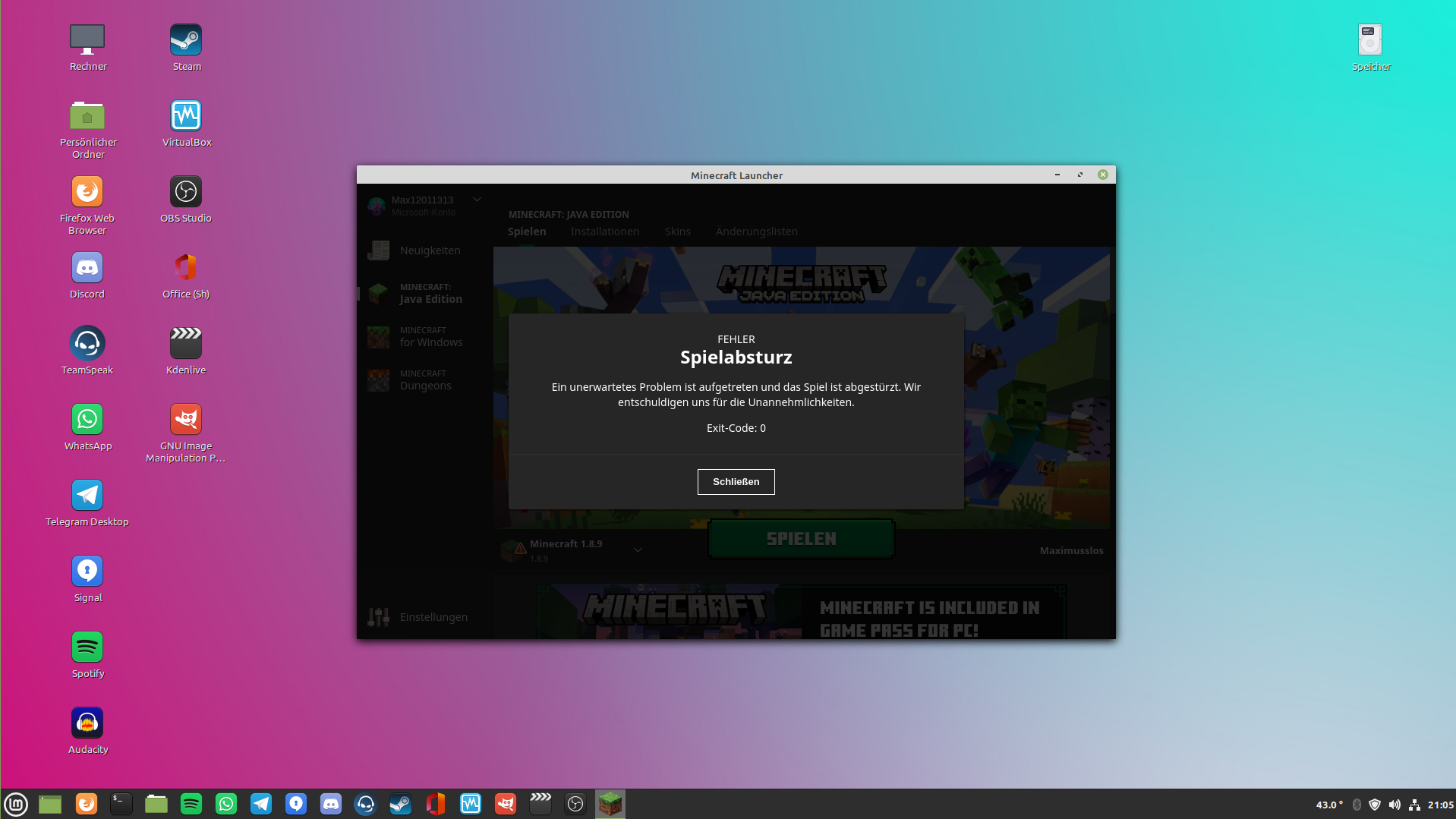
Task: Maximize the Minecraft Launcher window
Action: (x=1080, y=175)
